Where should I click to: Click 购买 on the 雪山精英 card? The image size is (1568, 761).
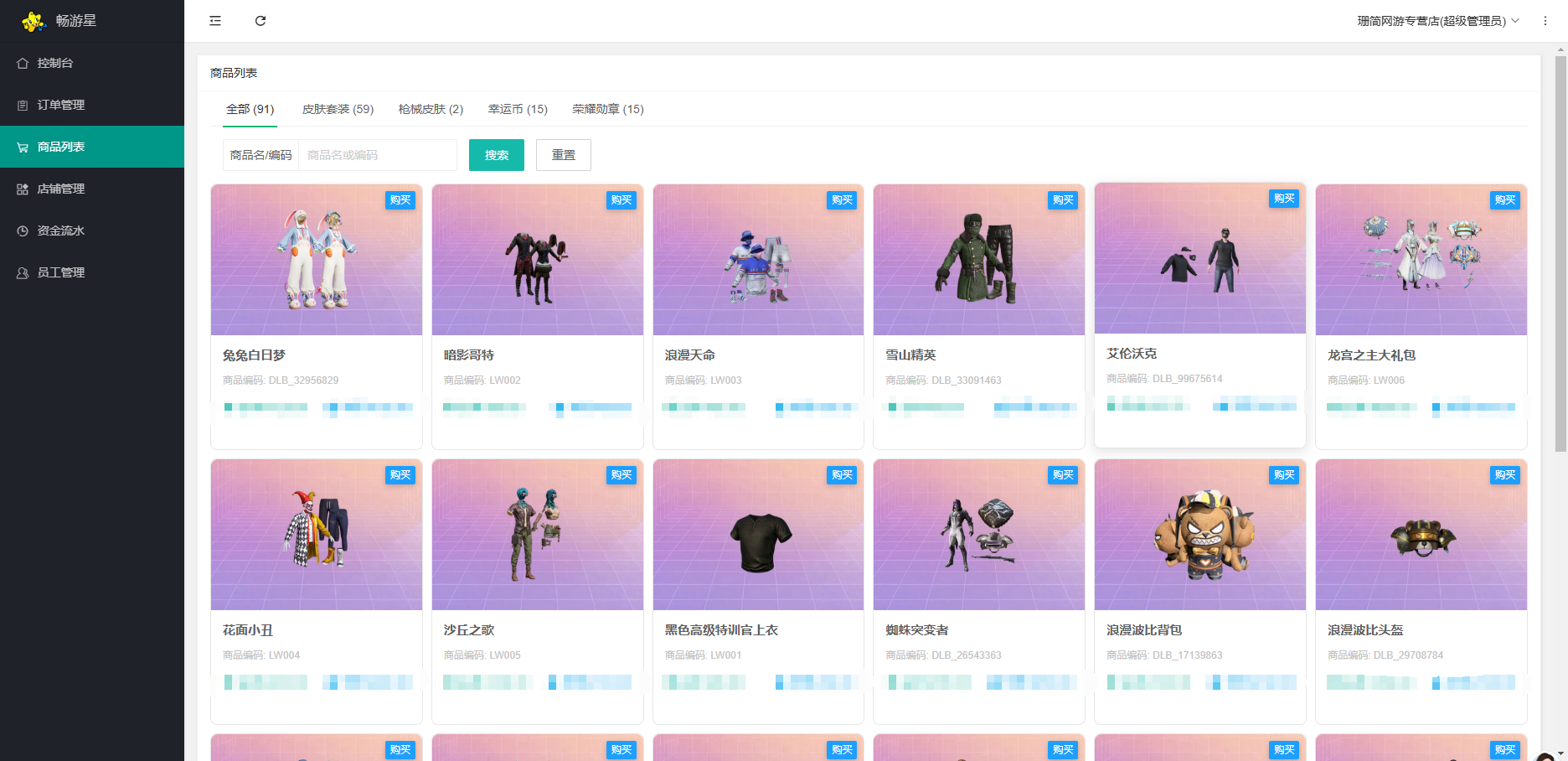pos(1063,200)
